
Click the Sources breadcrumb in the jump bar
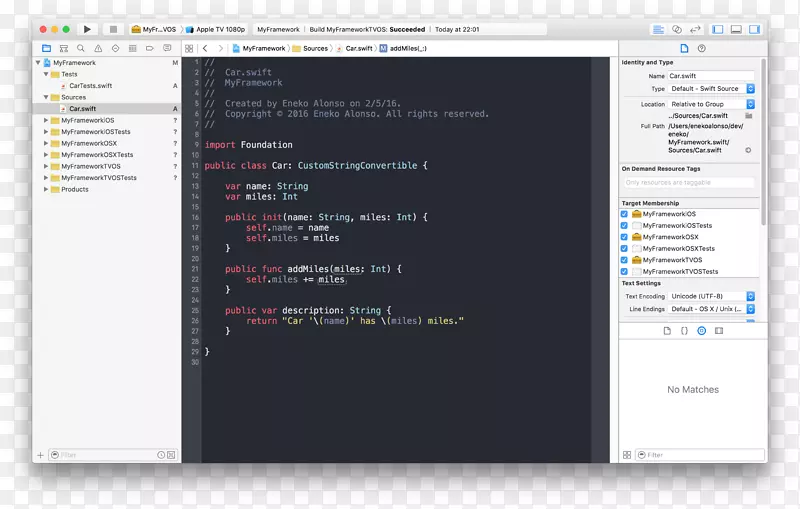click(x=315, y=48)
